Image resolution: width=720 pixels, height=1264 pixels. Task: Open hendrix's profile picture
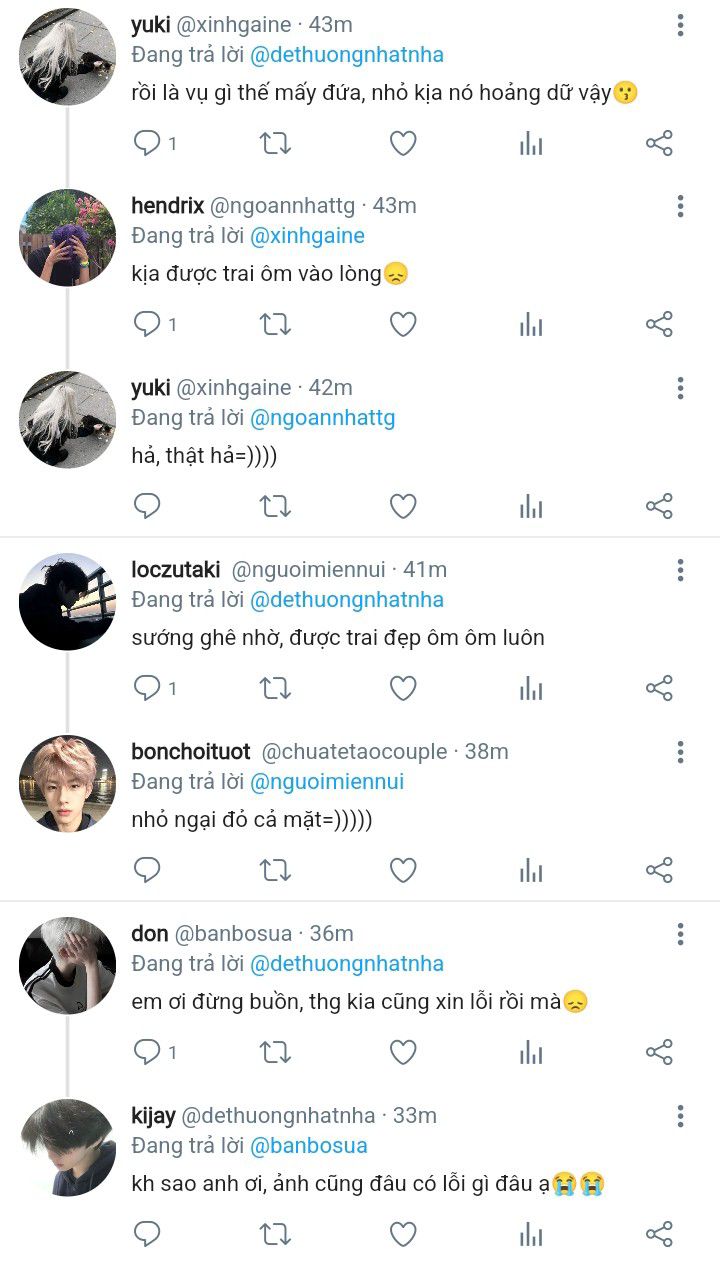point(68,238)
